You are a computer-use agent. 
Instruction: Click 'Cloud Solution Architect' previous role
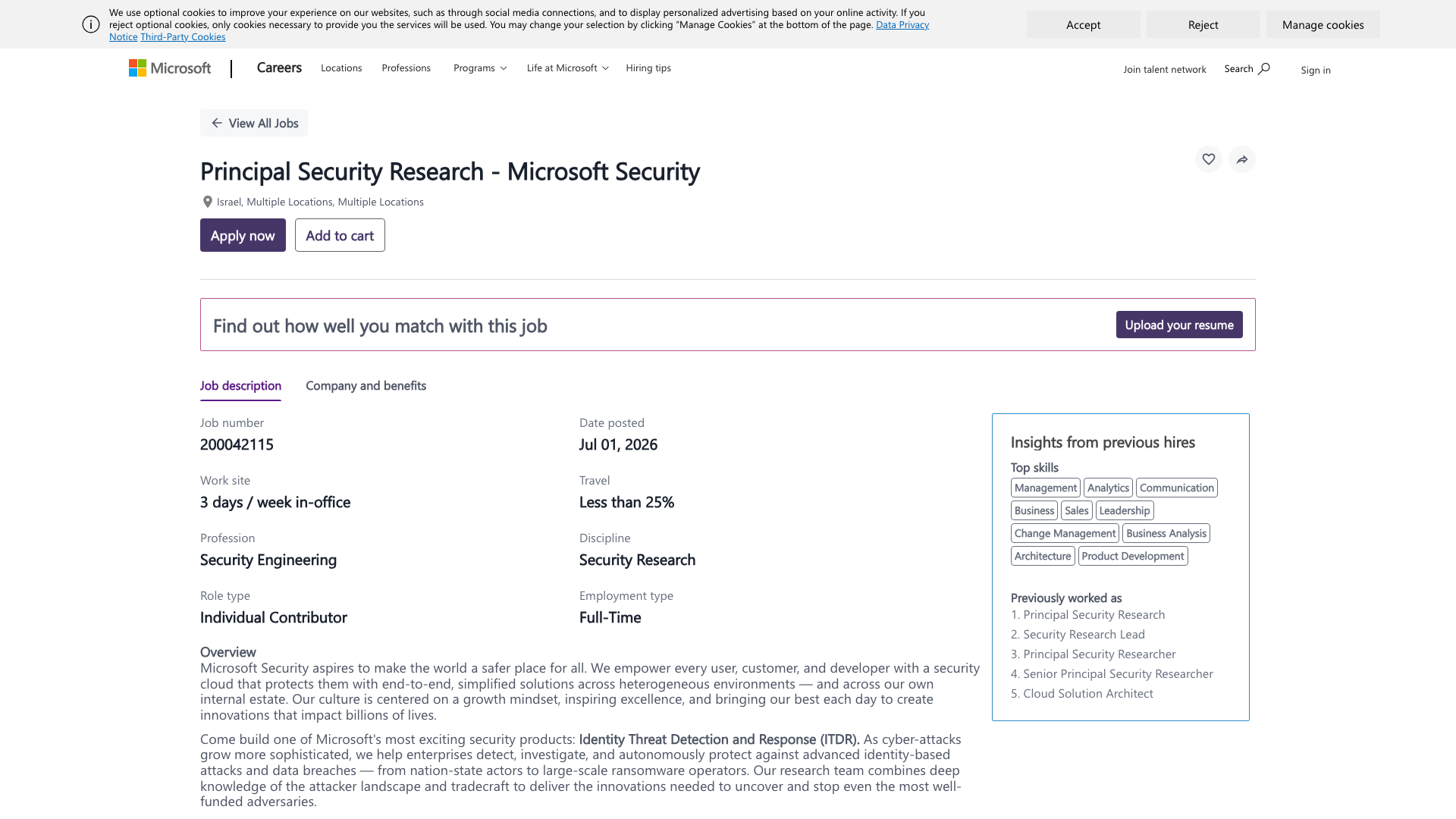click(x=1087, y=693)
